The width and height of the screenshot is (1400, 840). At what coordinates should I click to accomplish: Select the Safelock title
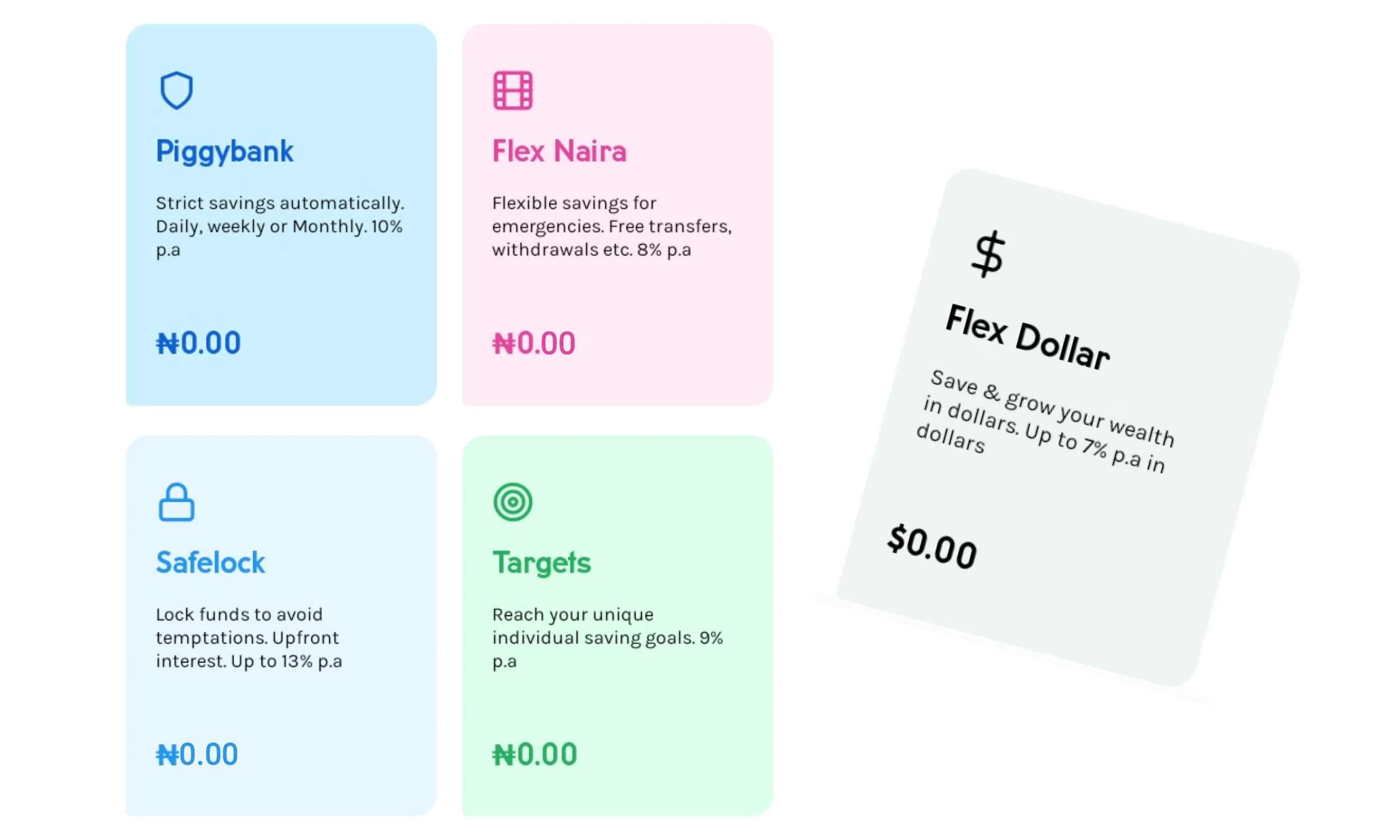(x=211, y=563)
